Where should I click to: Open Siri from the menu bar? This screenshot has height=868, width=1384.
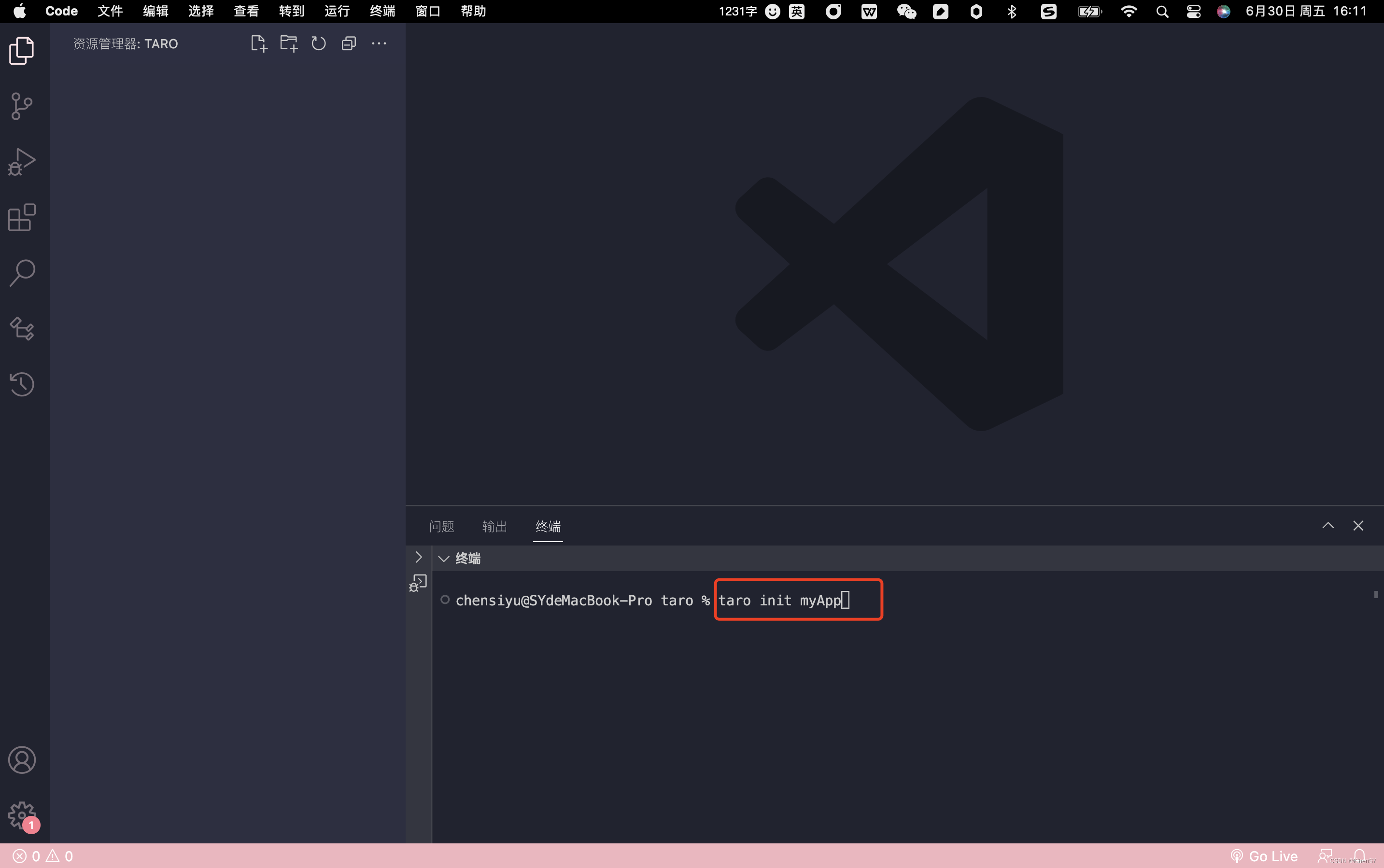pos(1223,12)
